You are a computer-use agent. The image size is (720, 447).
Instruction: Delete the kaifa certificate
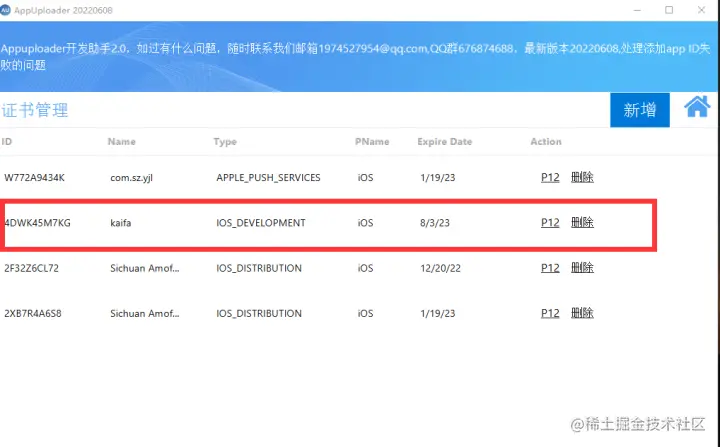(x=582, y=223)
